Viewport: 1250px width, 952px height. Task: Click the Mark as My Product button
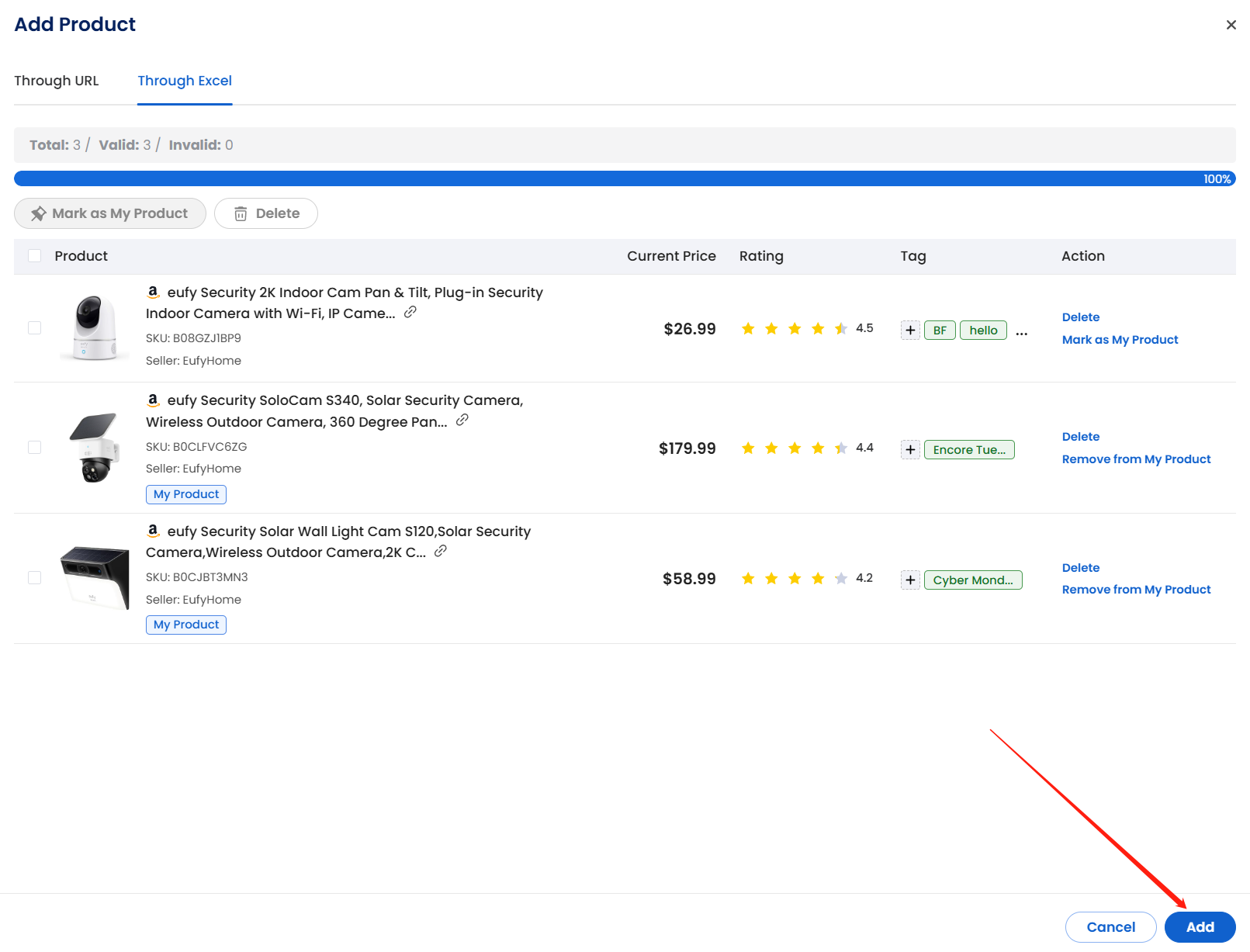pyautogui.click(x=110, y=213)
